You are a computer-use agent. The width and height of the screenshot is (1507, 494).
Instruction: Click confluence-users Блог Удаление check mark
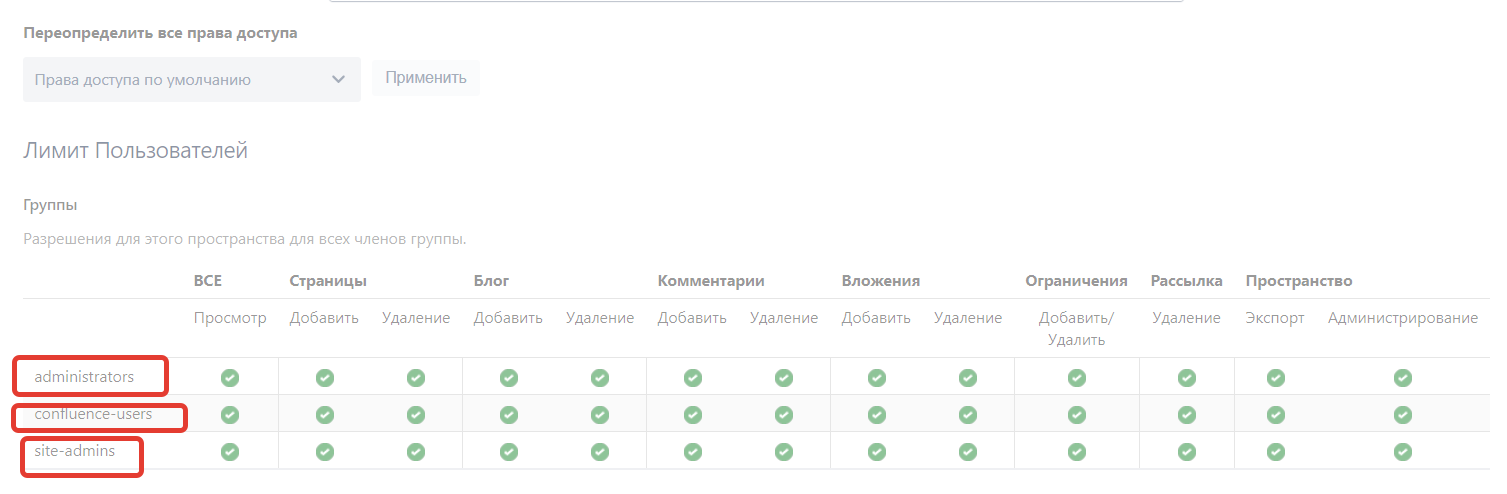(600, 415)
